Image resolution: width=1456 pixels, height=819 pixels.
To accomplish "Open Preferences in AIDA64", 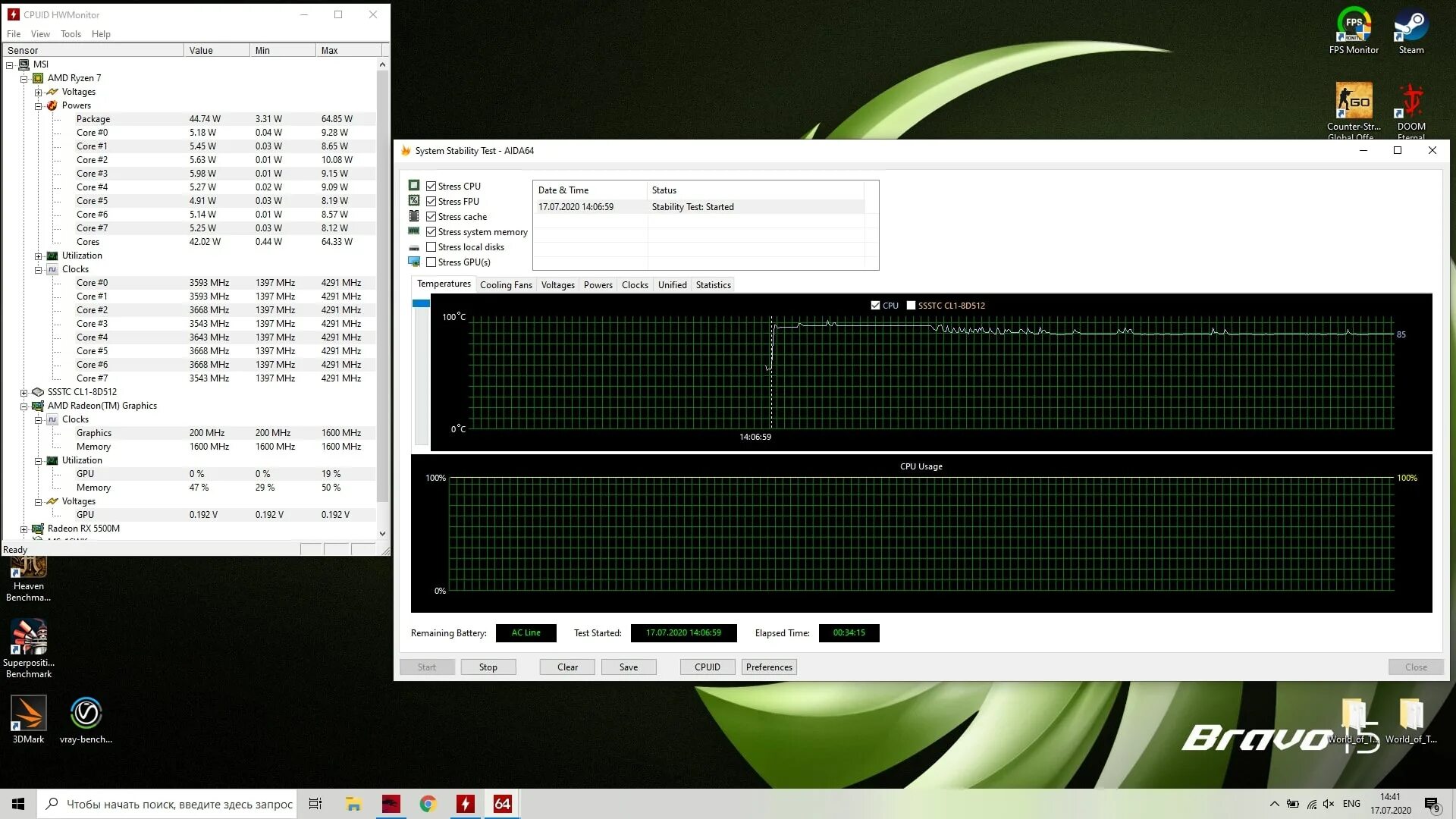I will click(769, 667).
